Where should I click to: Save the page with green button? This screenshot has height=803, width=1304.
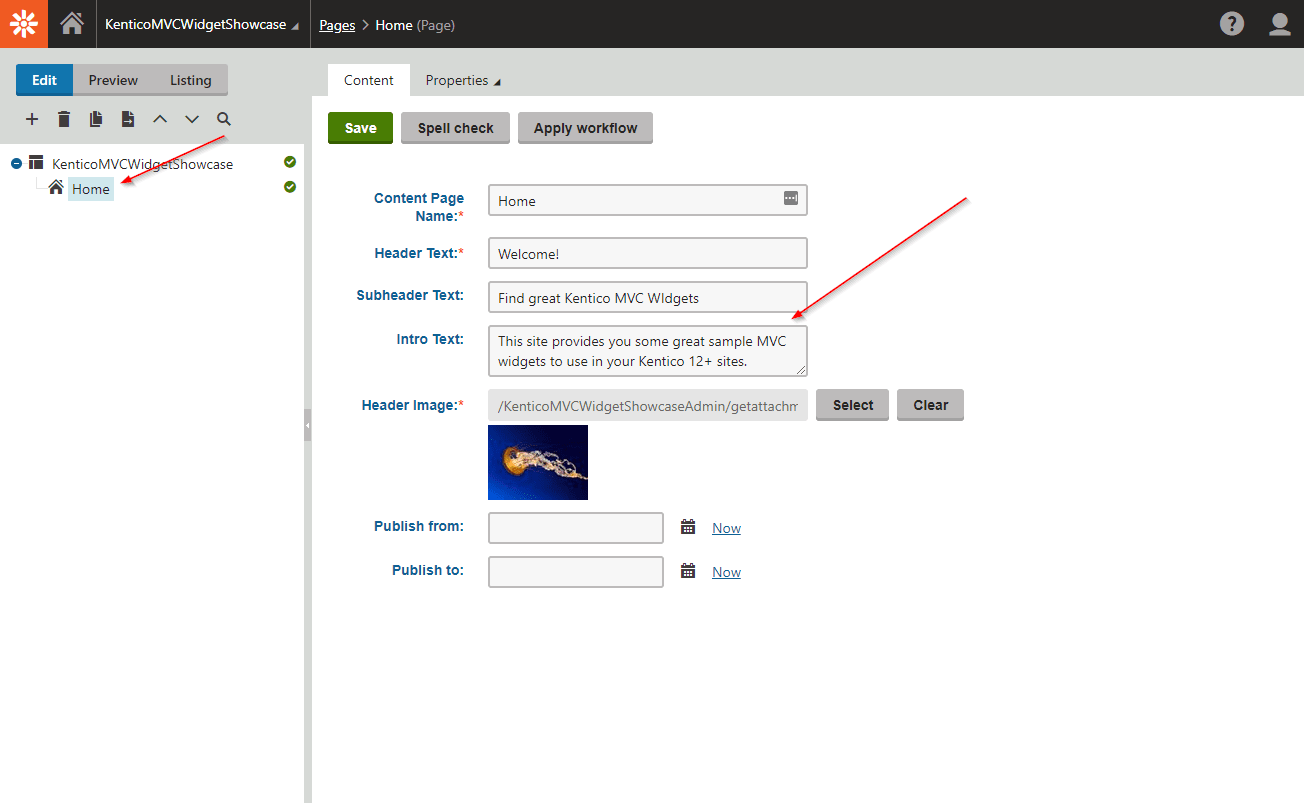pos(361,128)
